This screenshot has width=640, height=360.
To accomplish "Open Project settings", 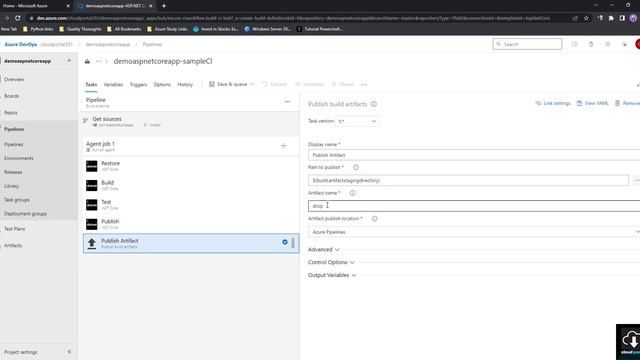I will click(20, 352).
